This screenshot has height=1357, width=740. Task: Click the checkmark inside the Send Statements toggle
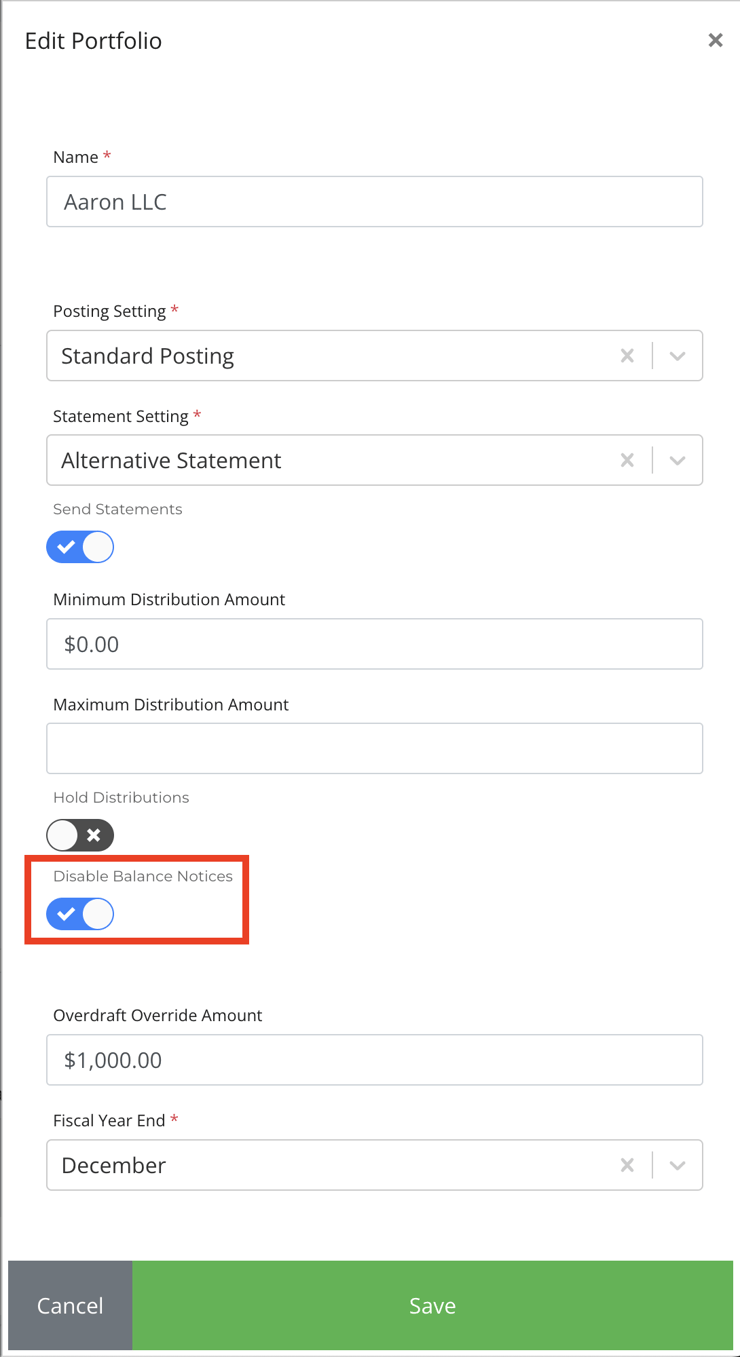click(68, 547)
